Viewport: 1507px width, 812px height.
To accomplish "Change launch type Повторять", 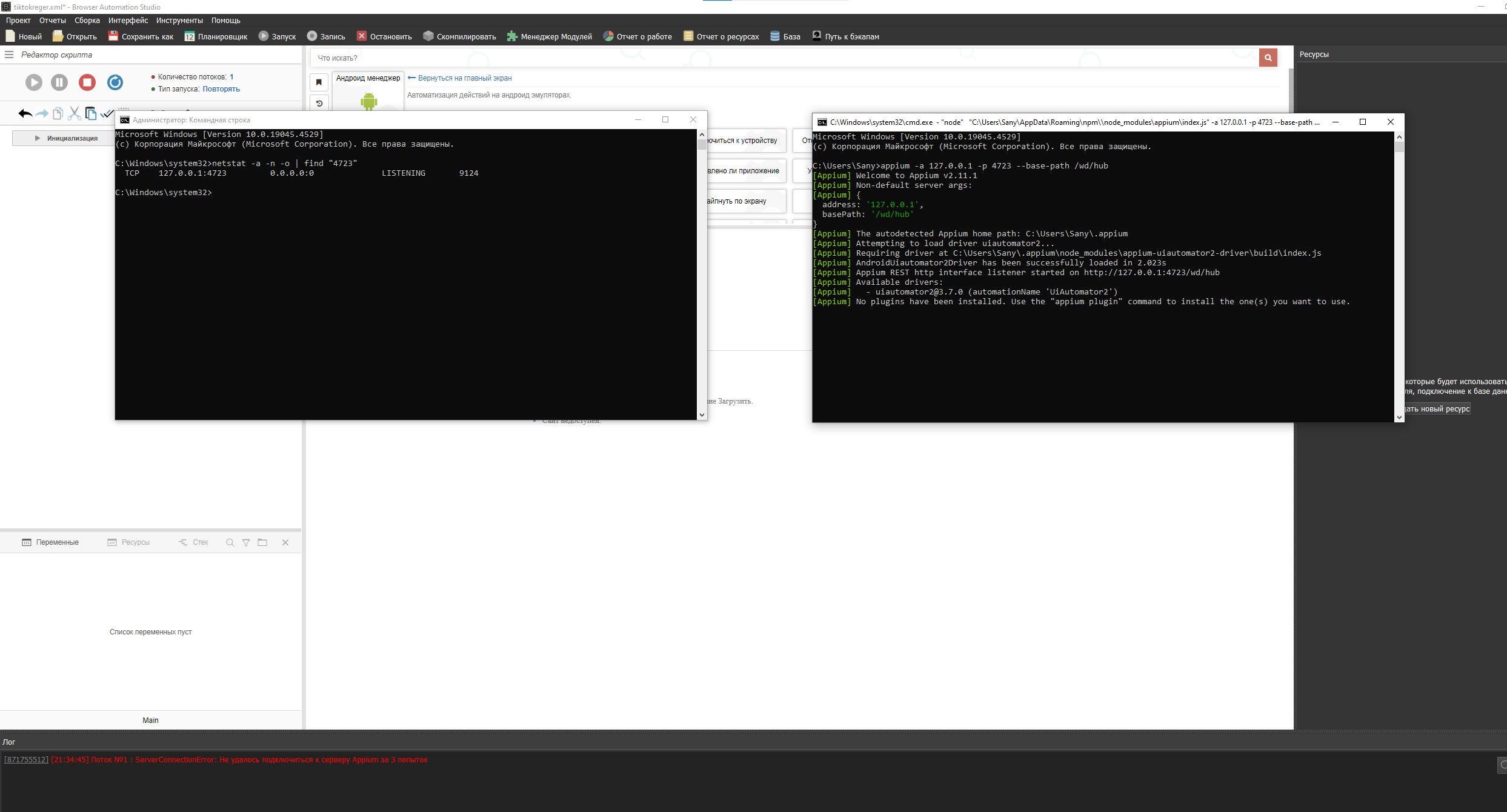I will point(221,89).
